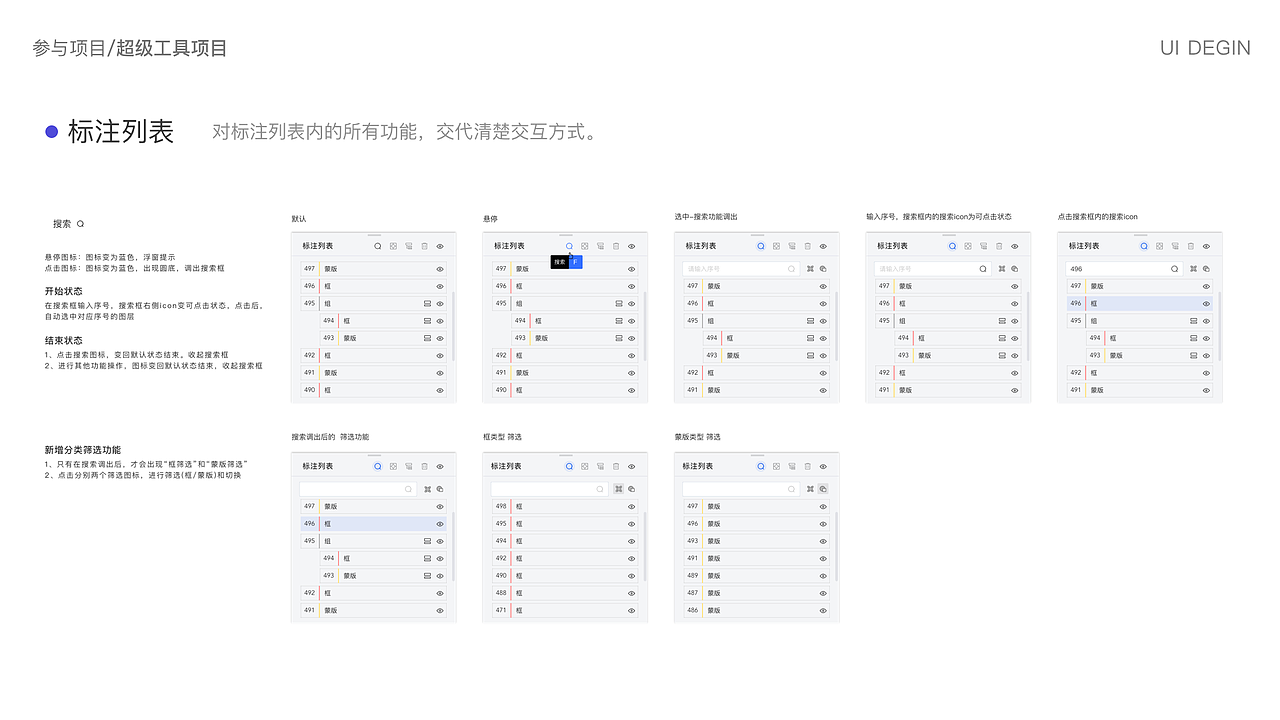Screen dimensions: 1280x720
Task: Expand the 495 组 group row
Action: tap(426, 303)
